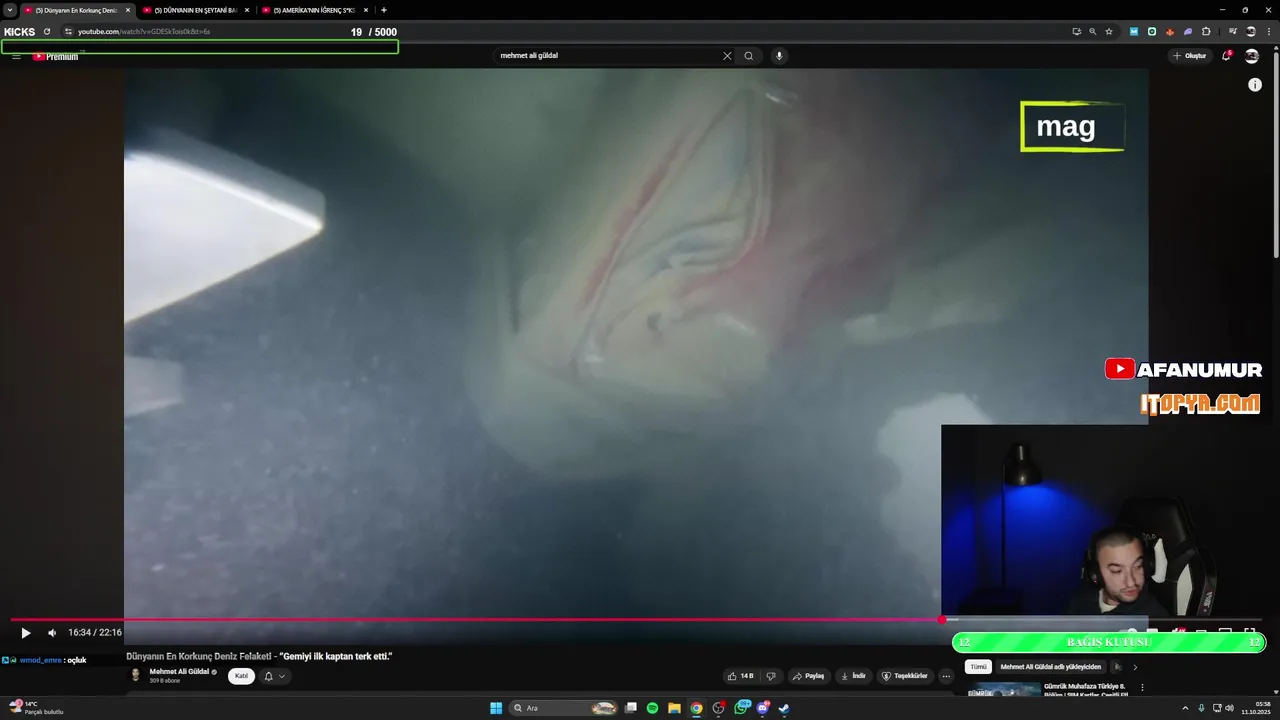Run search with magnifier button
Image resolution: width=1280 pixels, height=720 pixels.
[748, 56]
